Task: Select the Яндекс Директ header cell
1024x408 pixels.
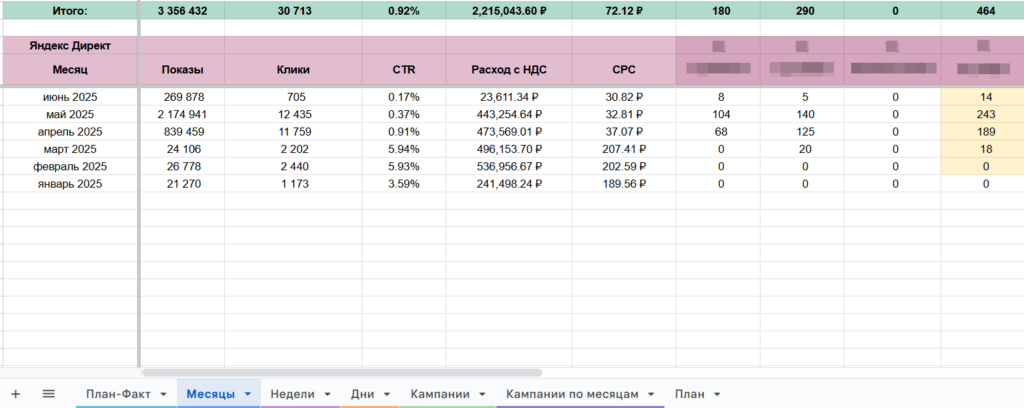Action: 70,46
